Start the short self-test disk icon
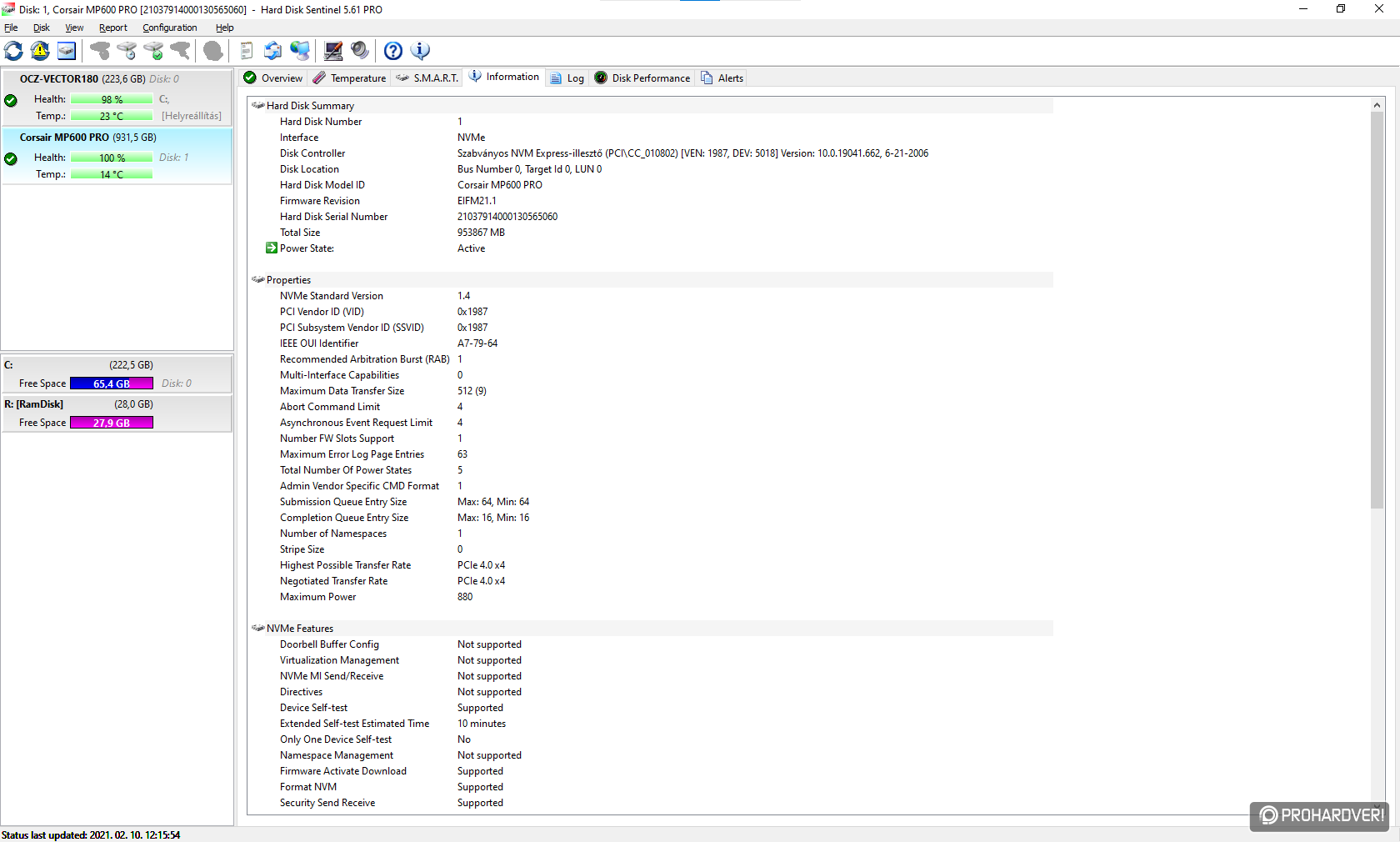 pyautogui.click(x=100, y=51)
